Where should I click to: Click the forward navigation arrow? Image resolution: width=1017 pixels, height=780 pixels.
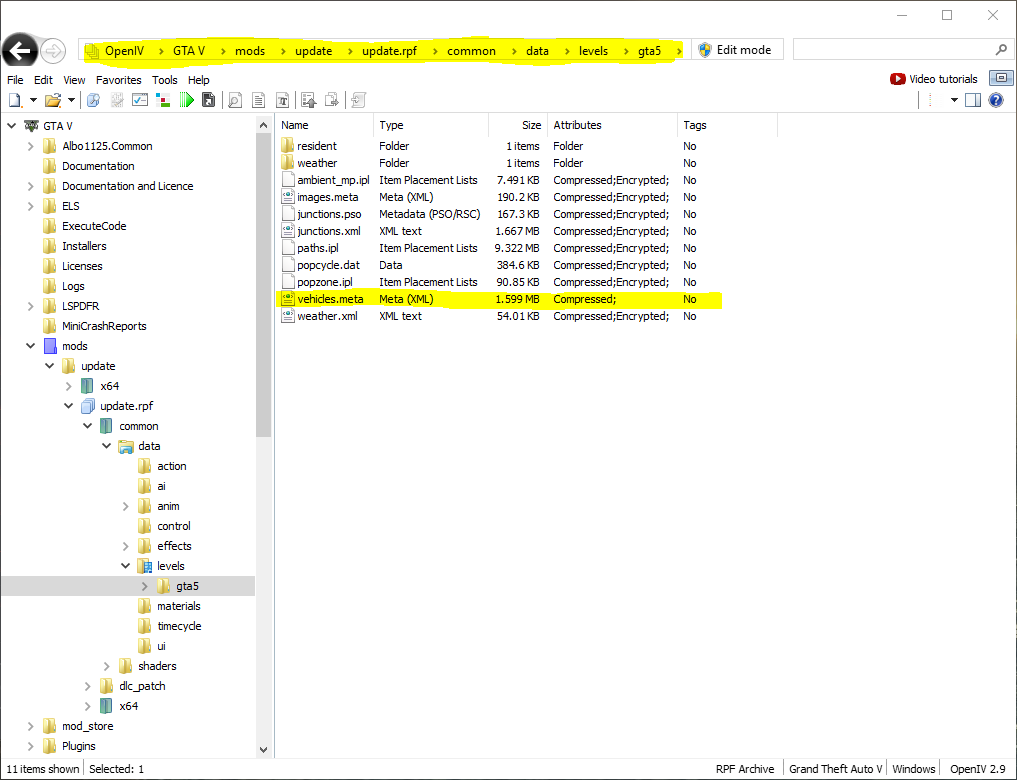pyautogui.click(x=53, y=51)
